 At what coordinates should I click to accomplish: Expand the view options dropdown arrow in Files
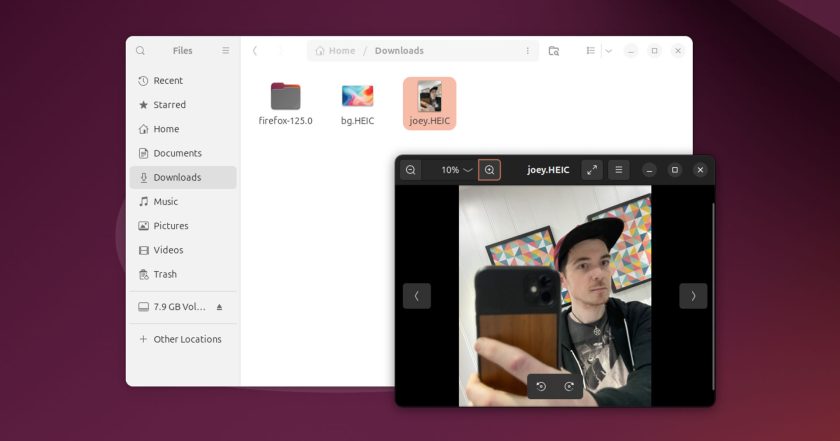pos(609,51)
